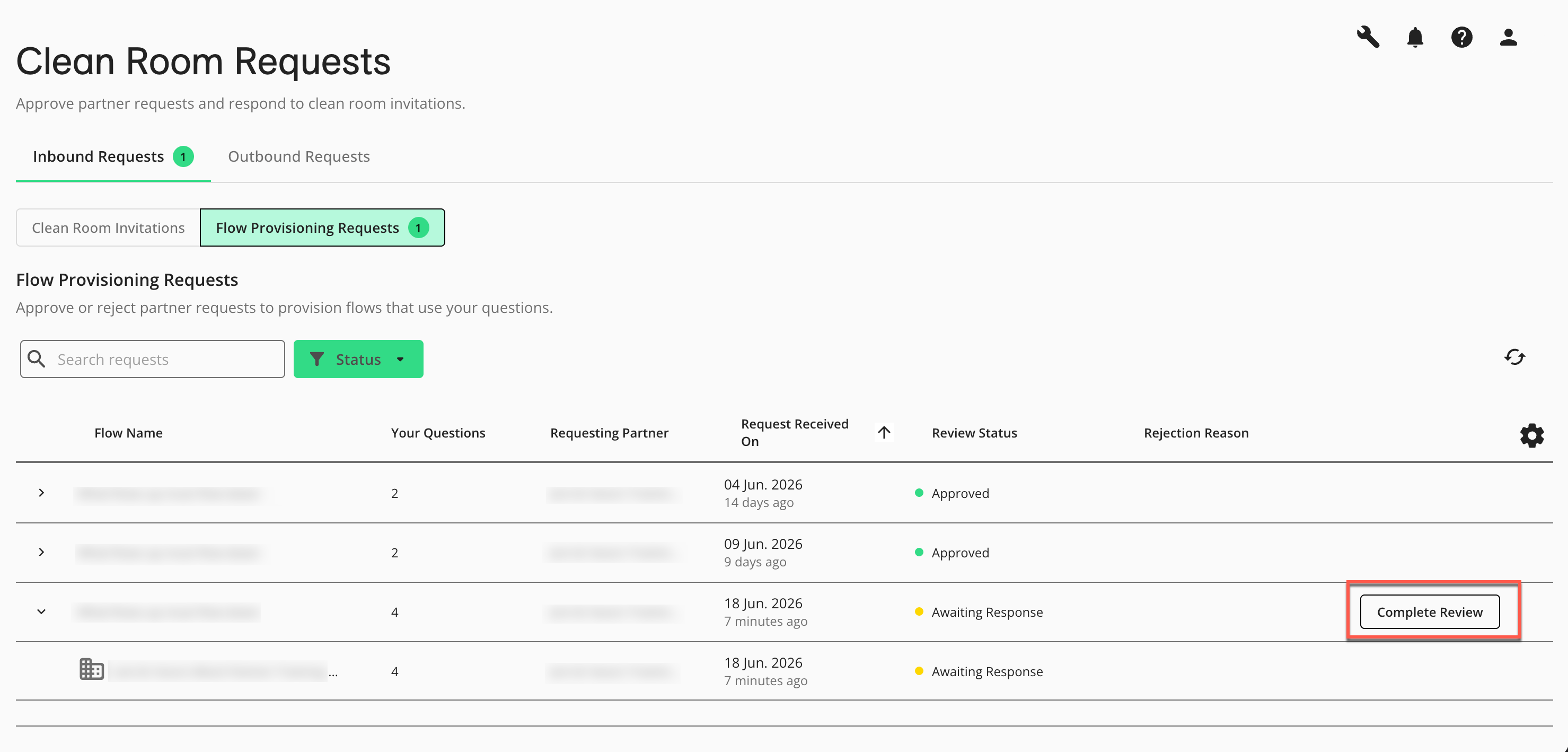Viewport: 1568px width, 752px height.
Task: Click the Flow Provisioning count badge
Action: 418,228
